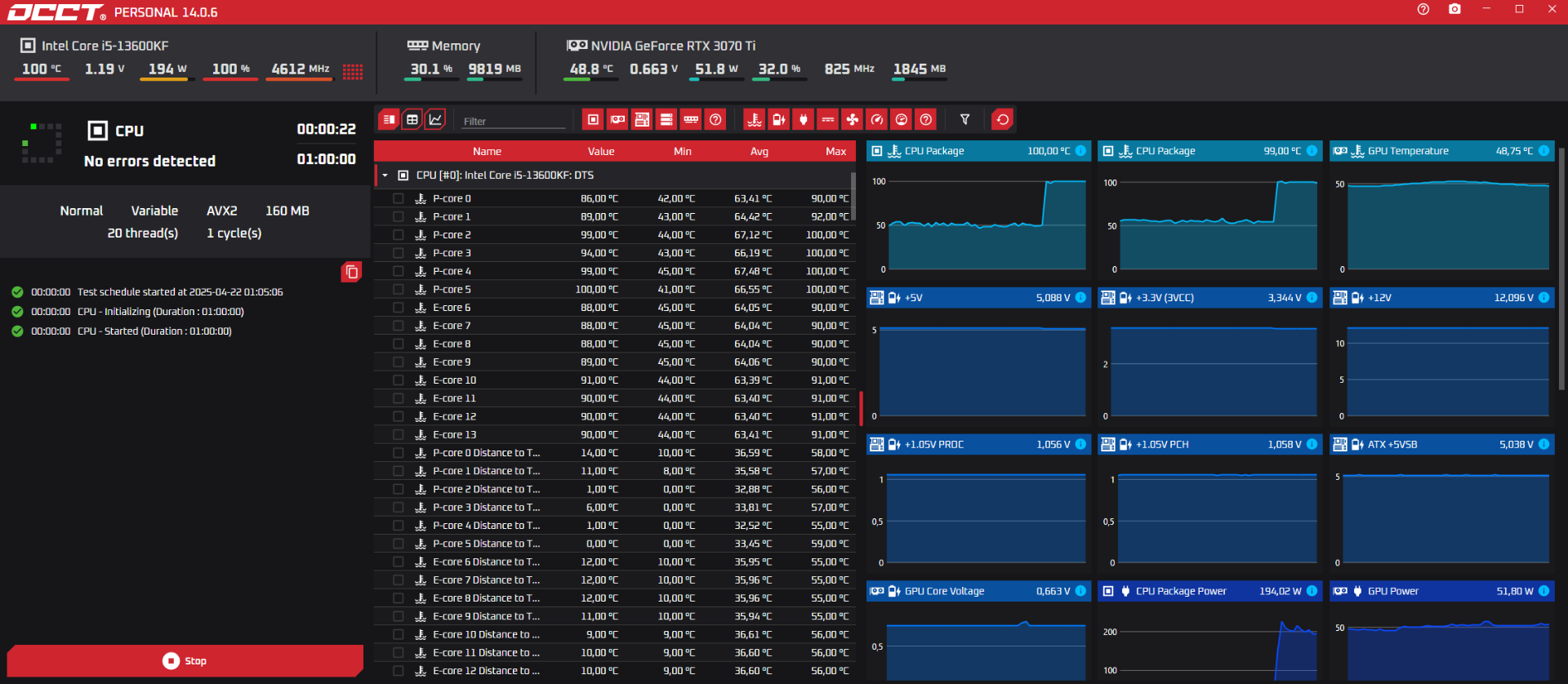Check E-core 9 Distance to TjMax checkbox
This screenshot has height=684, width=1568.
(x=399, y=616)
